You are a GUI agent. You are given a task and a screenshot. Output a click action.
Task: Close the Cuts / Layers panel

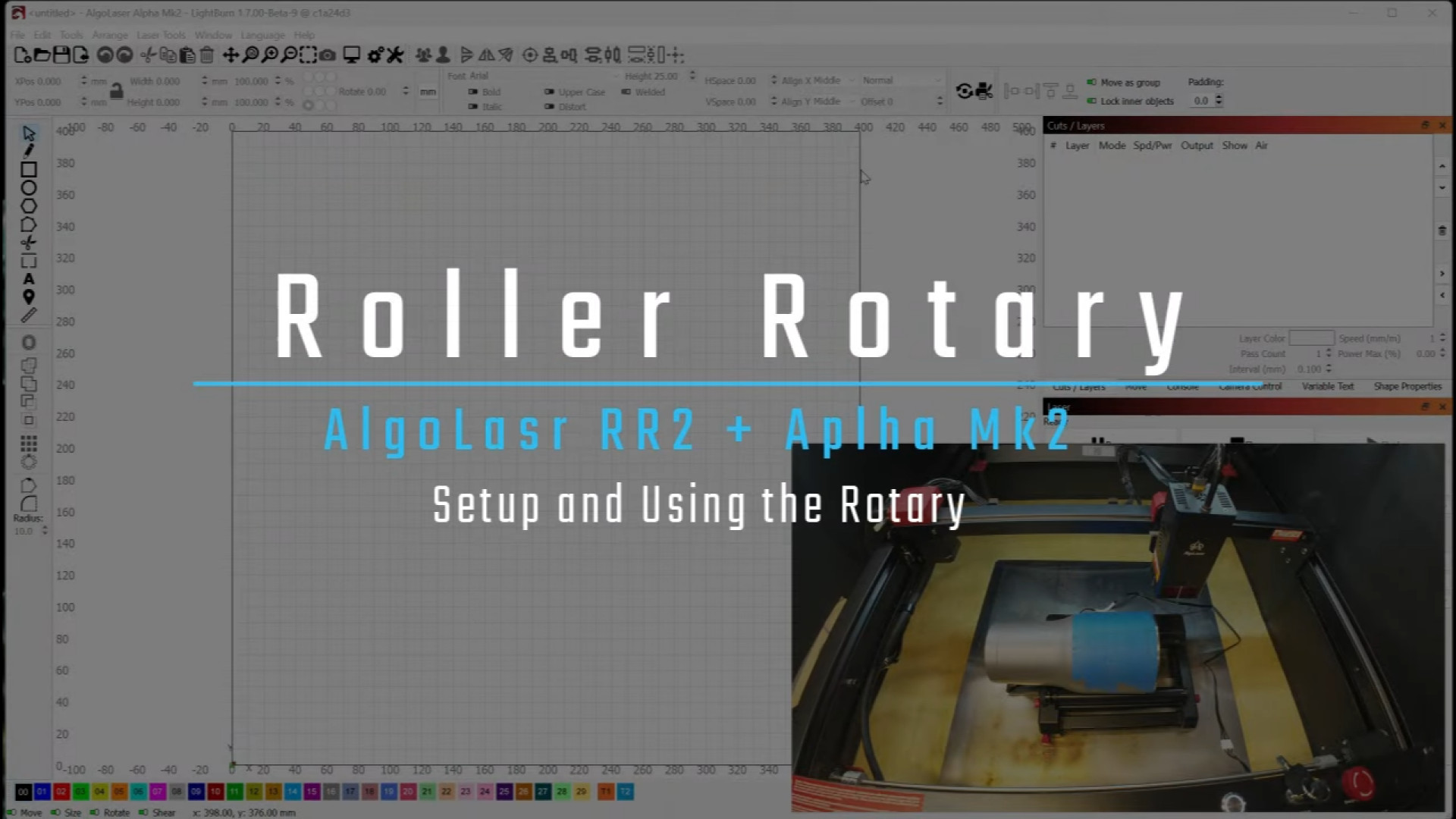coord(1442,125)
